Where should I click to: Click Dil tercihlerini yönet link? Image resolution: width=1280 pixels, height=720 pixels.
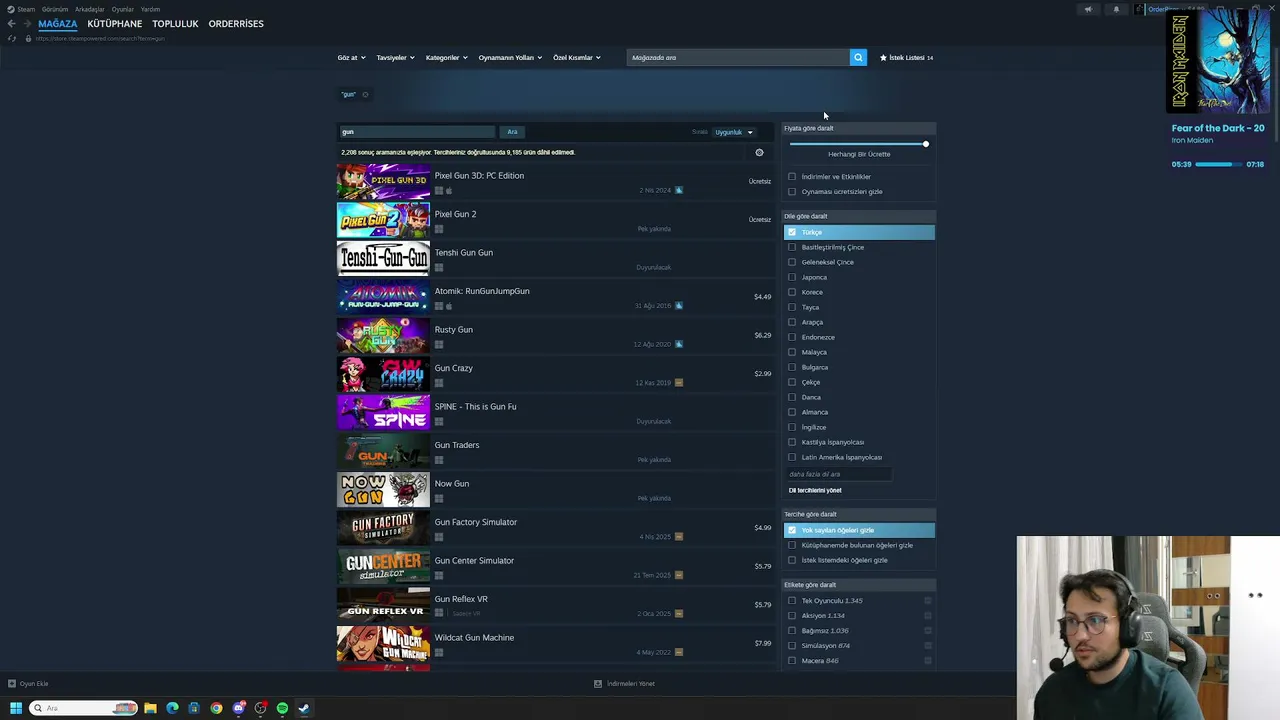(x=815, y=490)
